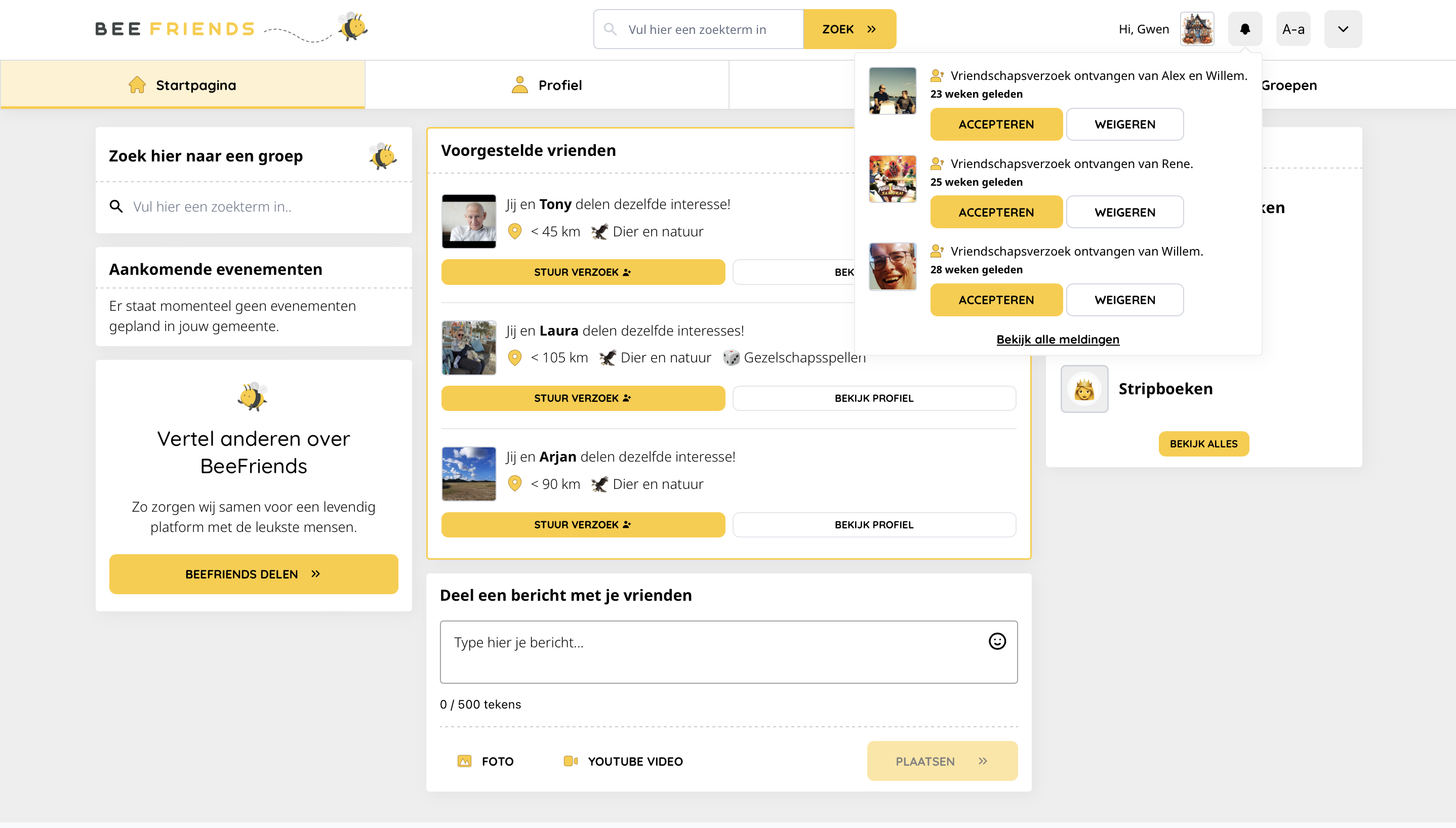Image resolution: width=1456 pixels, height=828 pixels.
Task: Open the A-a text size control
Action: pos(1293,29)
